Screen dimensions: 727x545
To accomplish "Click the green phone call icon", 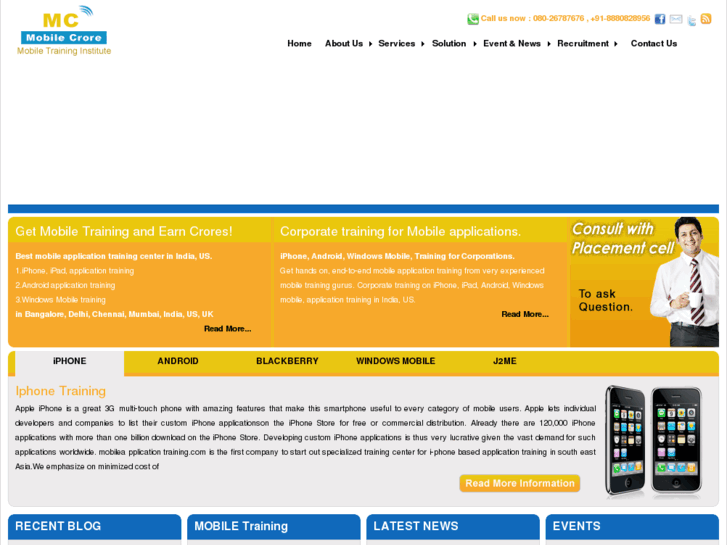I will 473,19.
